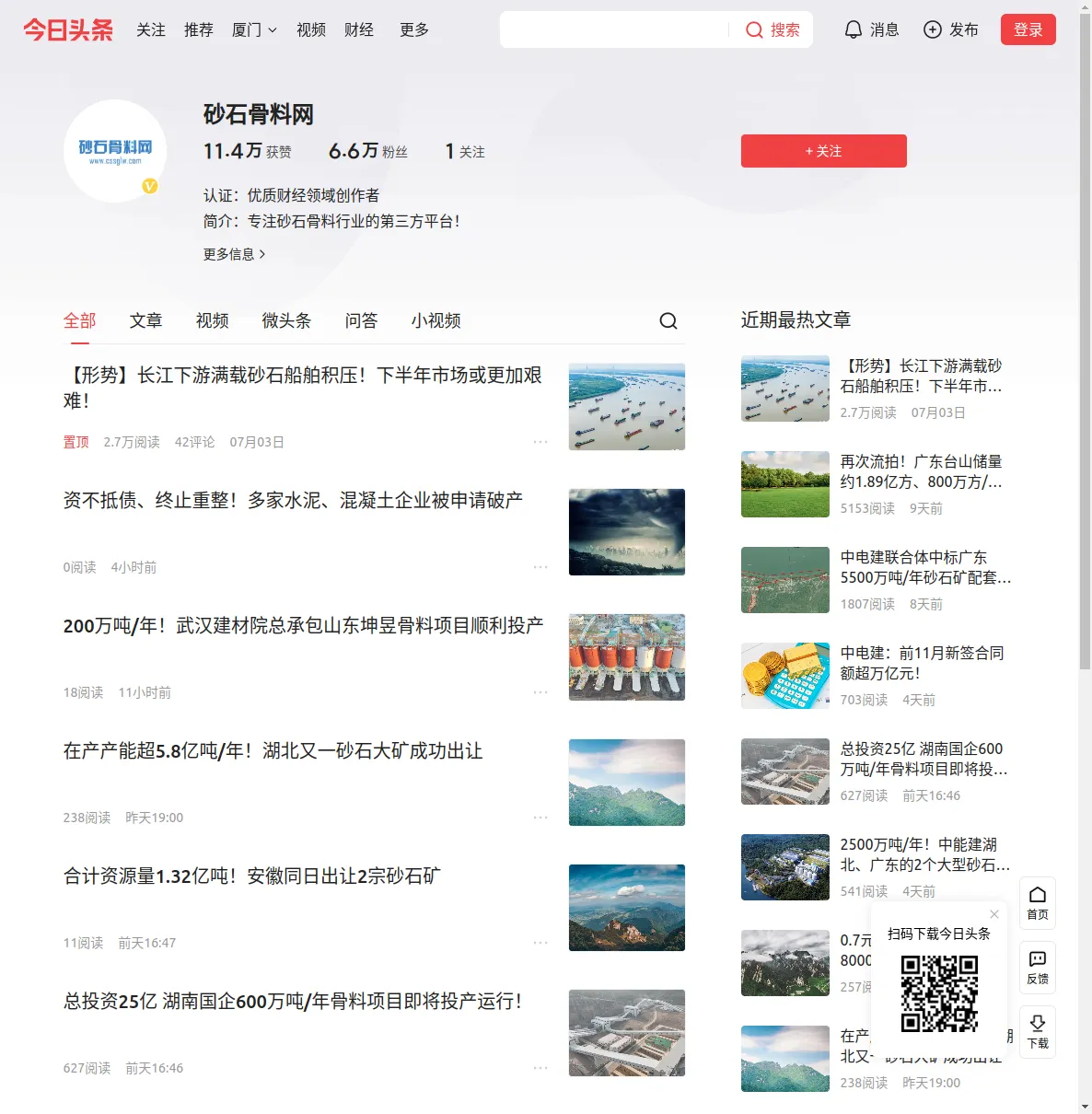Click the yellow verified badge on avatar

[x=150, y=186]
